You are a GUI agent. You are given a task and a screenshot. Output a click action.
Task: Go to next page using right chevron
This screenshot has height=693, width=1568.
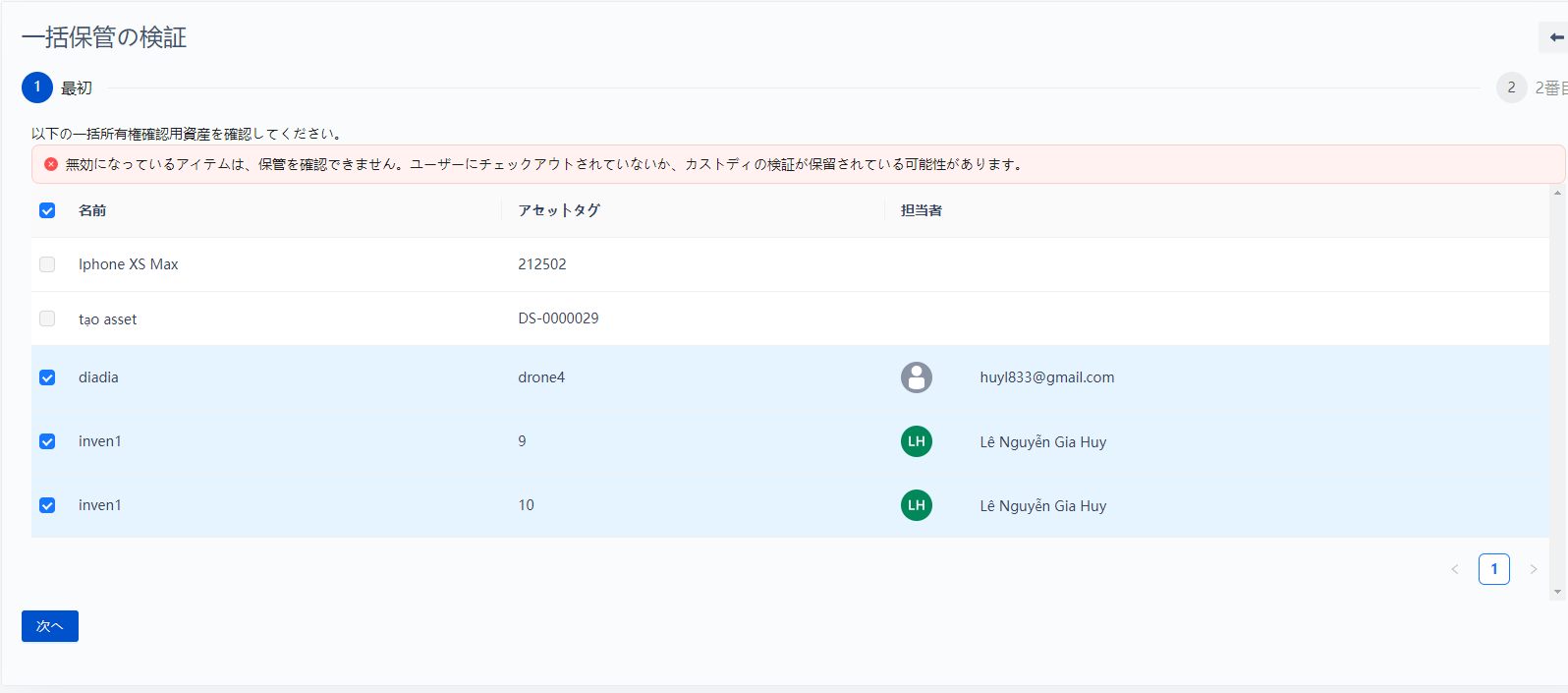coord(1533,569)
